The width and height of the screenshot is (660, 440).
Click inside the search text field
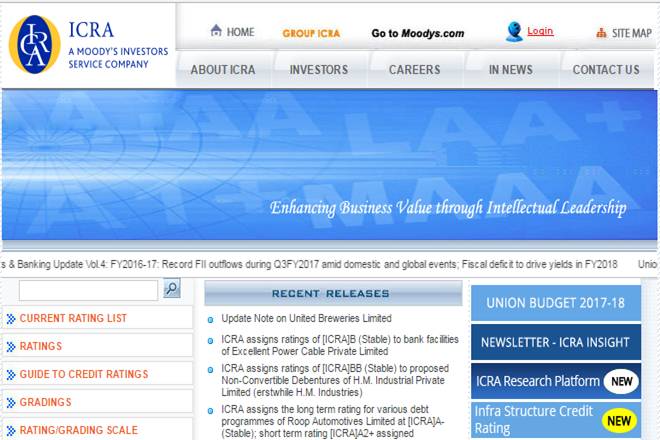[x=88, y=290]
